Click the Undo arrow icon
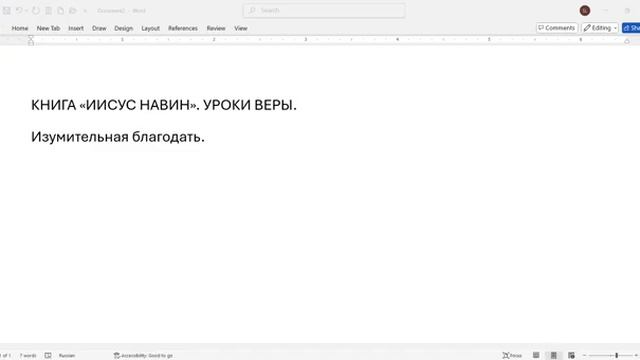640x360 pixels. tap(19, 11)
